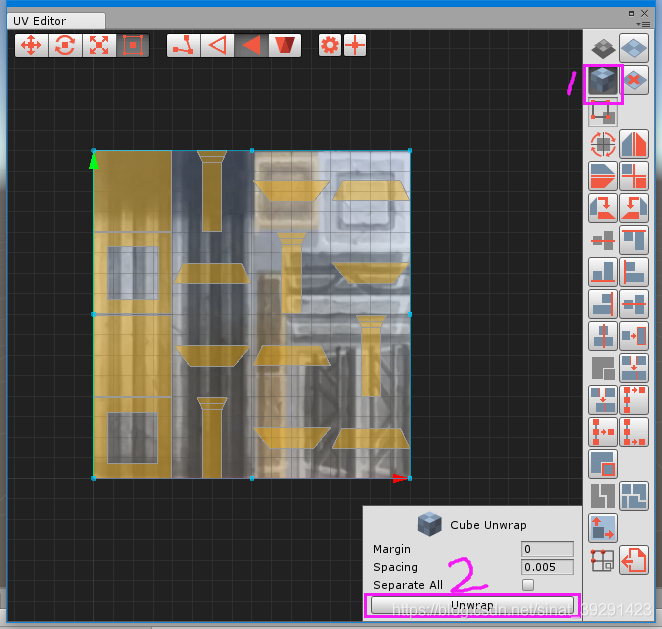Click the grid with red vertices icon
The image size is (662, 629).
(x=603, y=560)
